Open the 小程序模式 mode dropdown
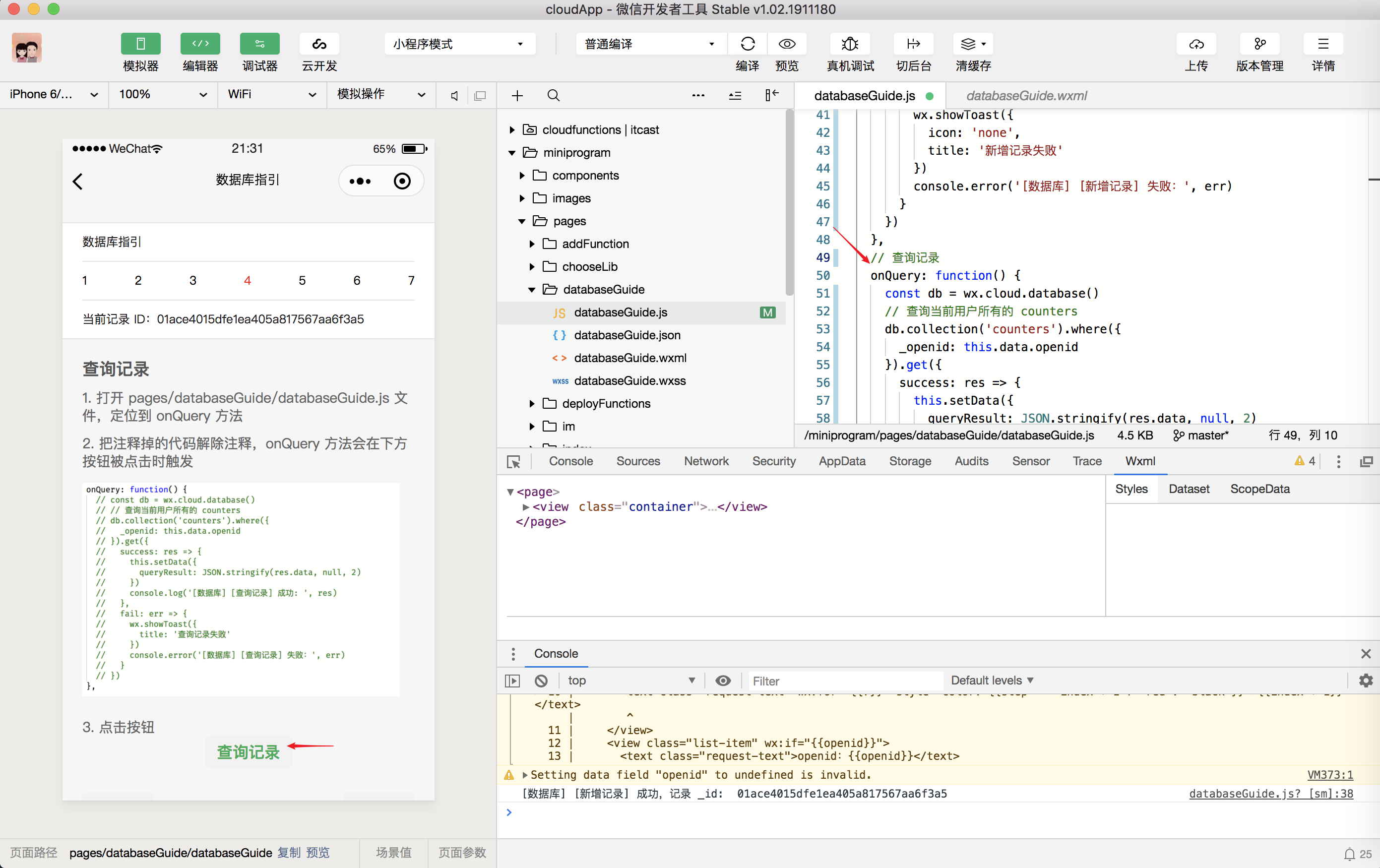This screenshot has width=1380, height=868. (460, 44)
